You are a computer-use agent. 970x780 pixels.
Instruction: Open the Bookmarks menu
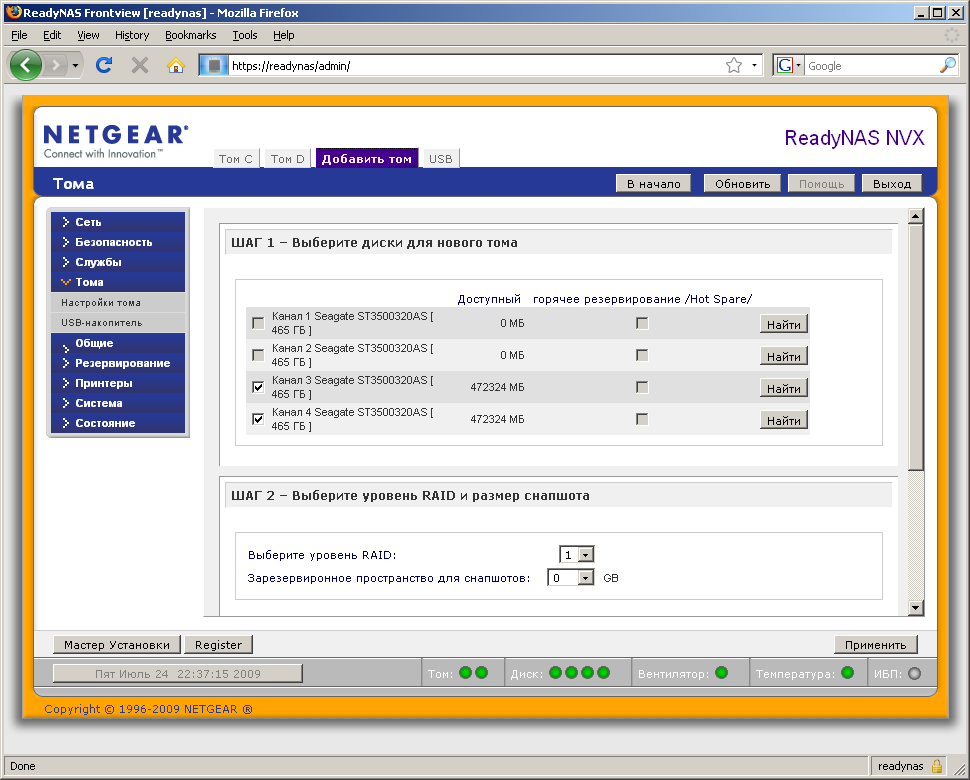click(190, 35)
